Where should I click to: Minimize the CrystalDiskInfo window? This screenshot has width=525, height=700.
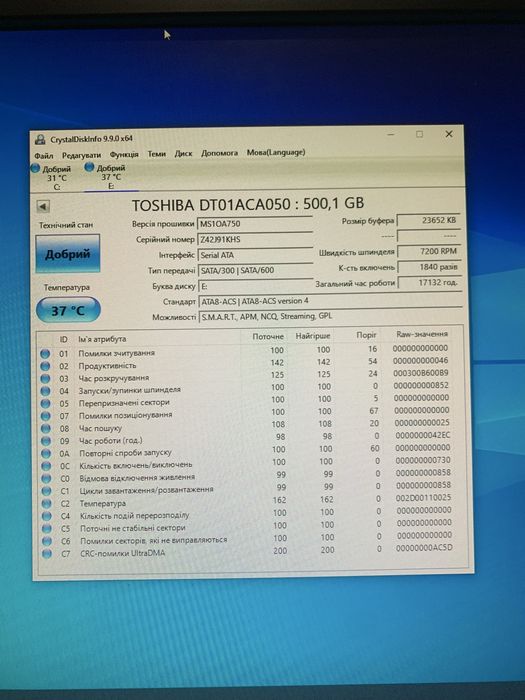click(391, 134)
